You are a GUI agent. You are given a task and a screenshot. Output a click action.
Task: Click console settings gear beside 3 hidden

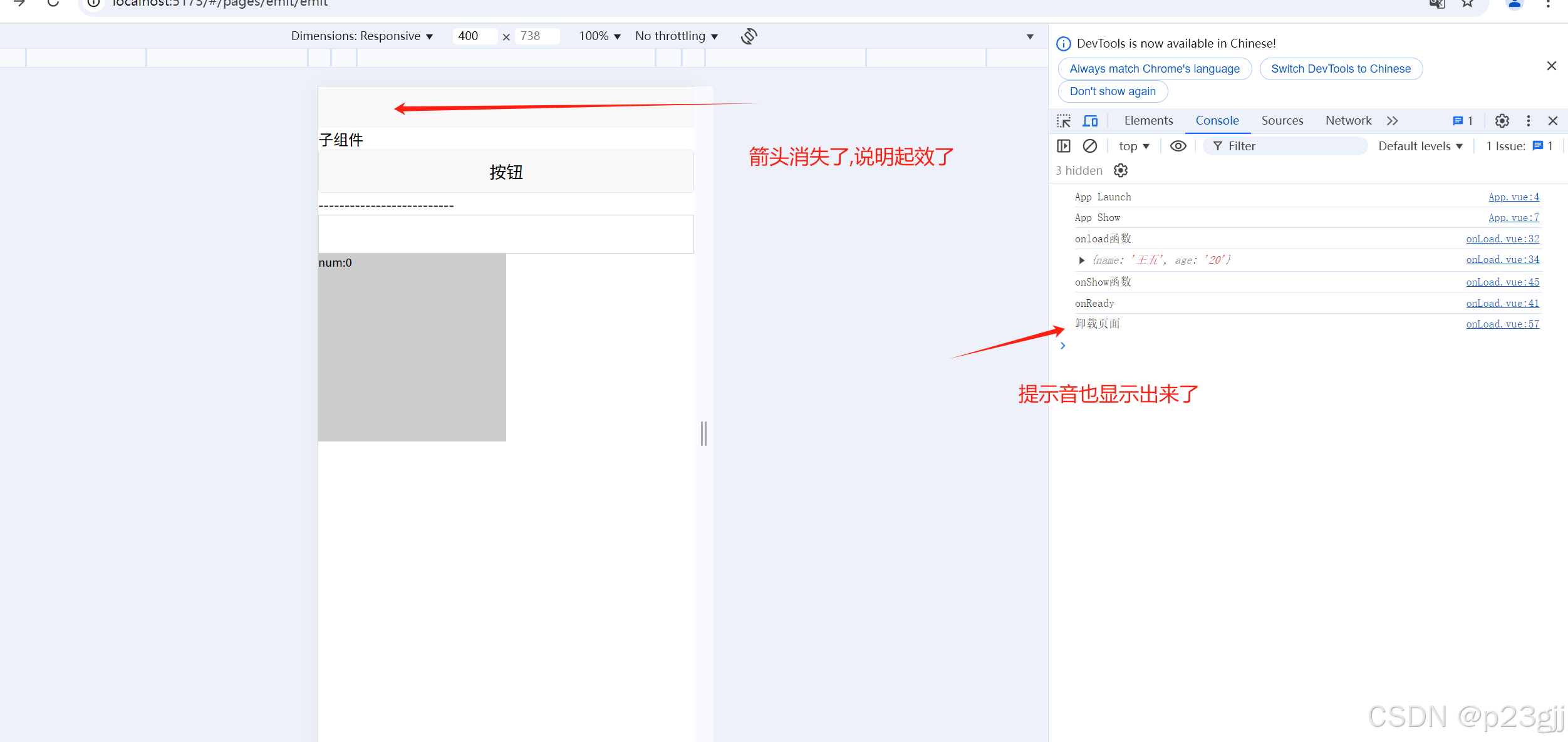click(x=1121, y=170)
